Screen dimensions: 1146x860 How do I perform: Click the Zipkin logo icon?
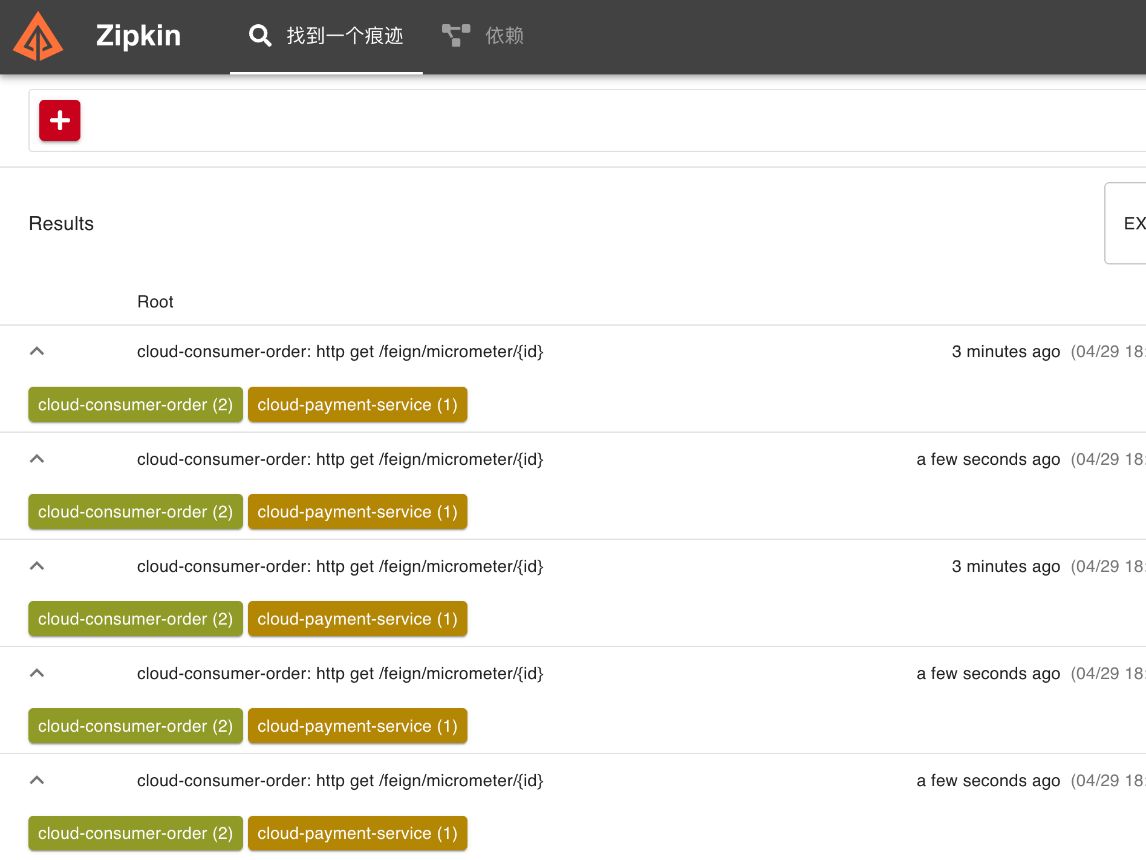[38, 36]
